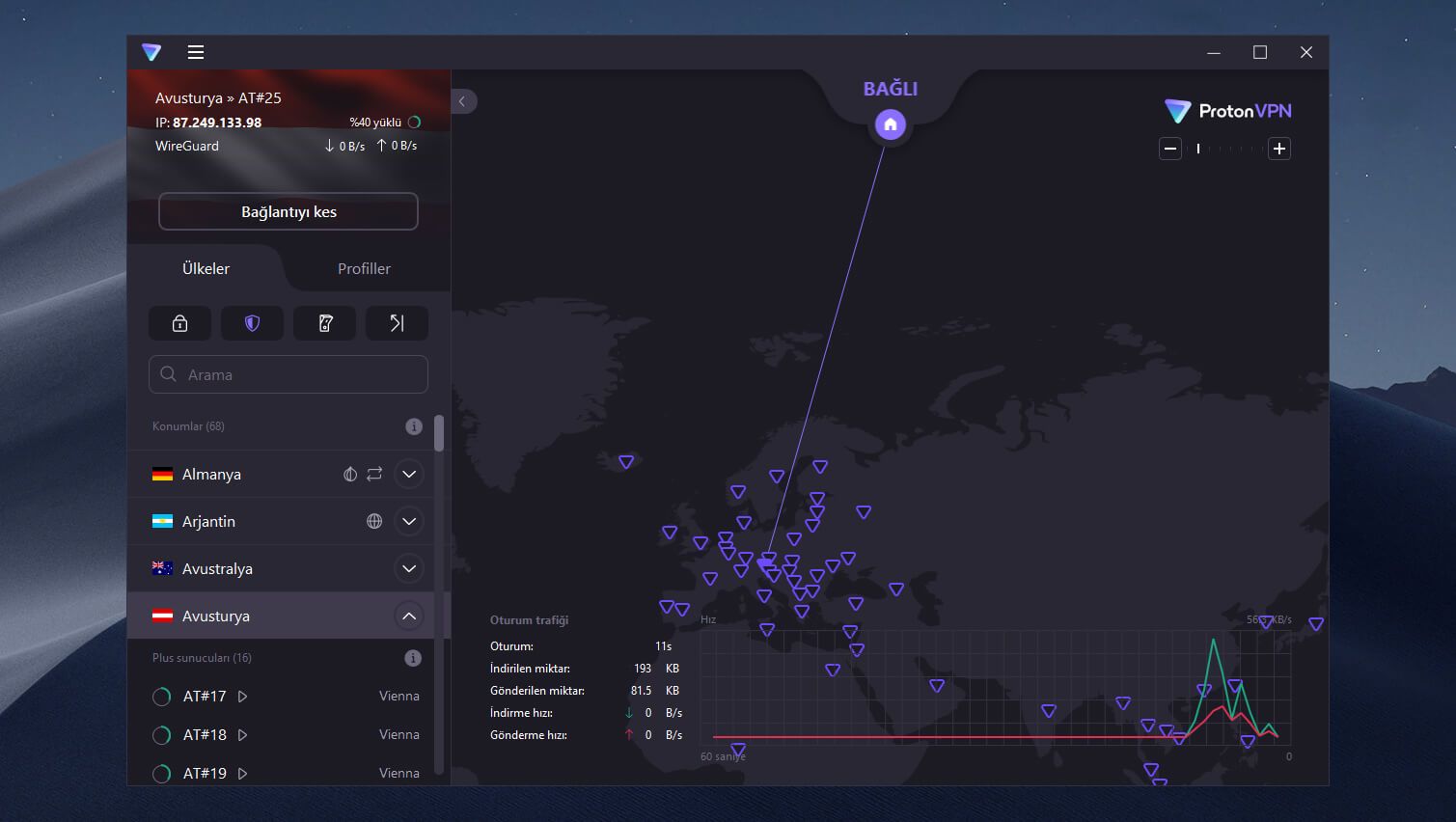1456x822 pixels.
Task: Click the server list scrollbar
Action: (439, 433)
